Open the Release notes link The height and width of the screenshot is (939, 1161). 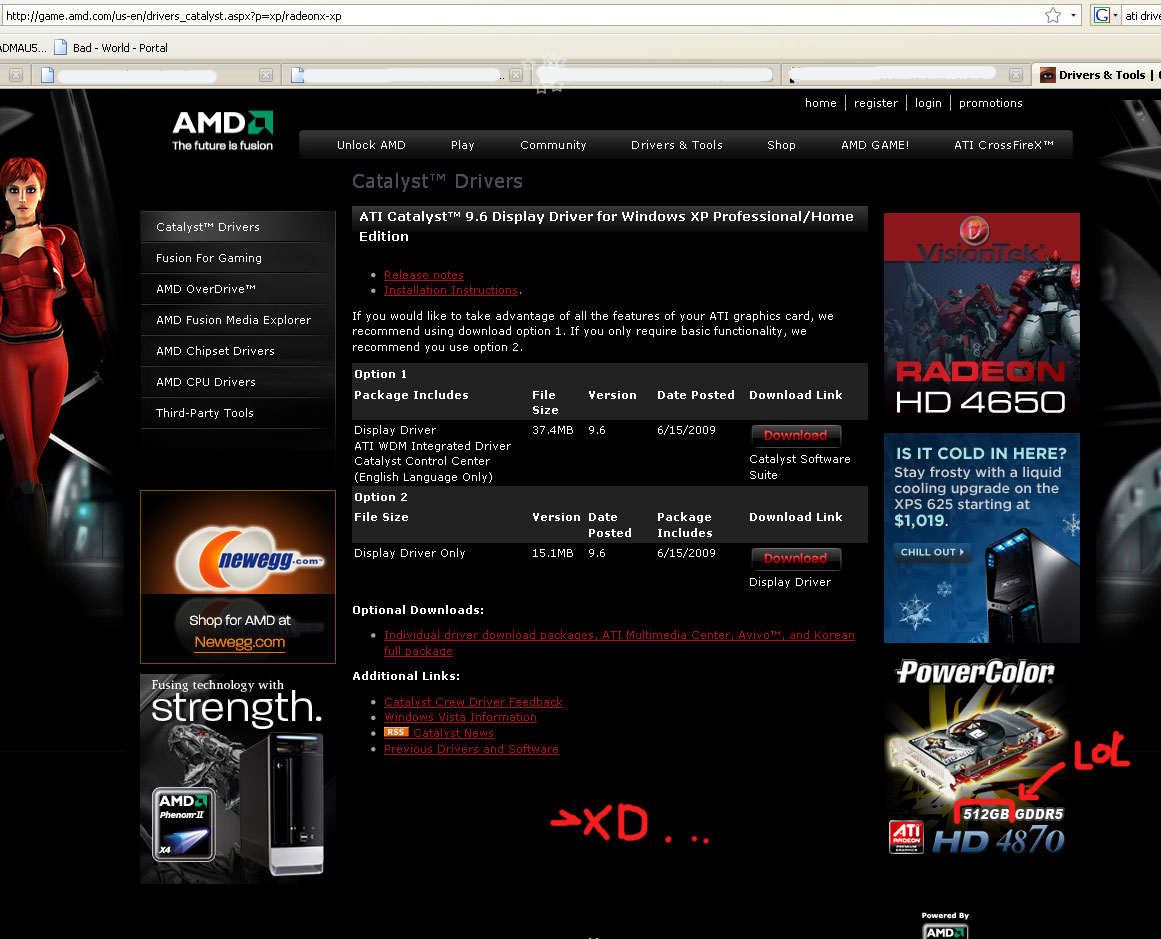(424, 275)
